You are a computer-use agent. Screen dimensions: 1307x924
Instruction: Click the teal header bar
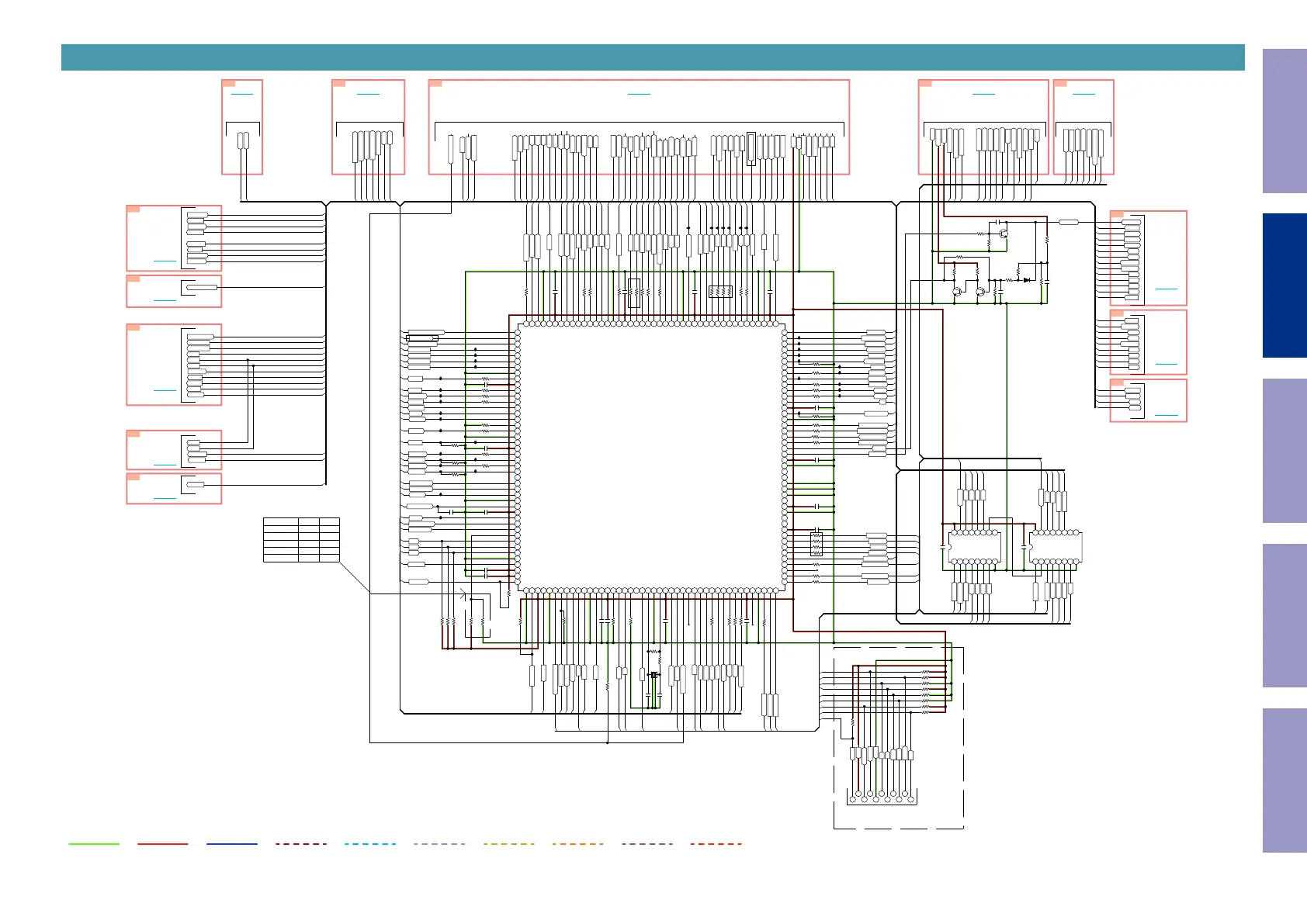(x=653, y=57)
